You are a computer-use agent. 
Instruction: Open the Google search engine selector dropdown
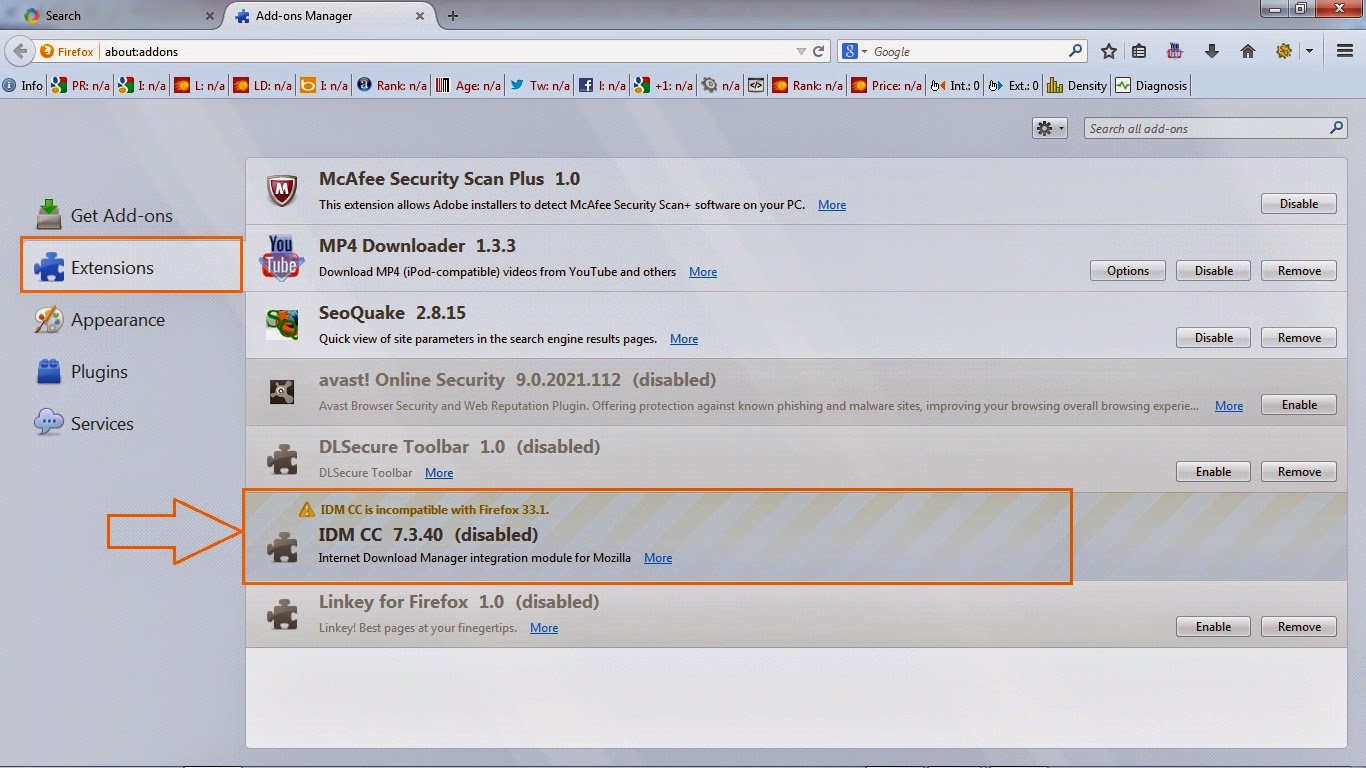point(855,51)
